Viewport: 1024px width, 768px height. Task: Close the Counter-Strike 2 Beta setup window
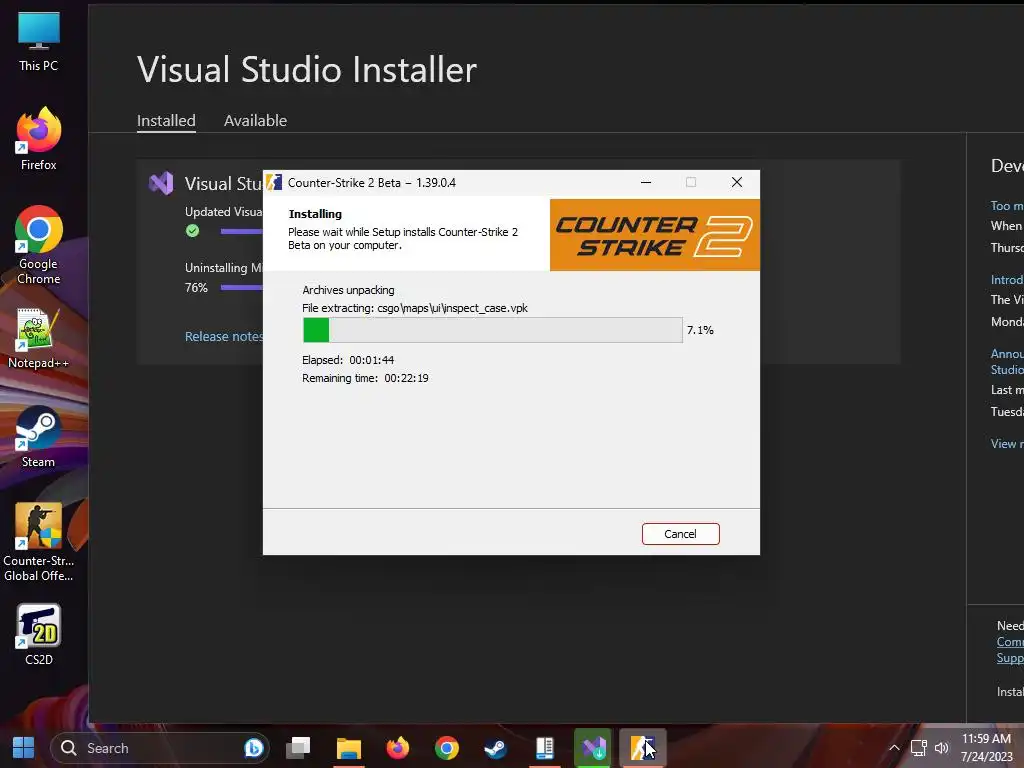737,182
